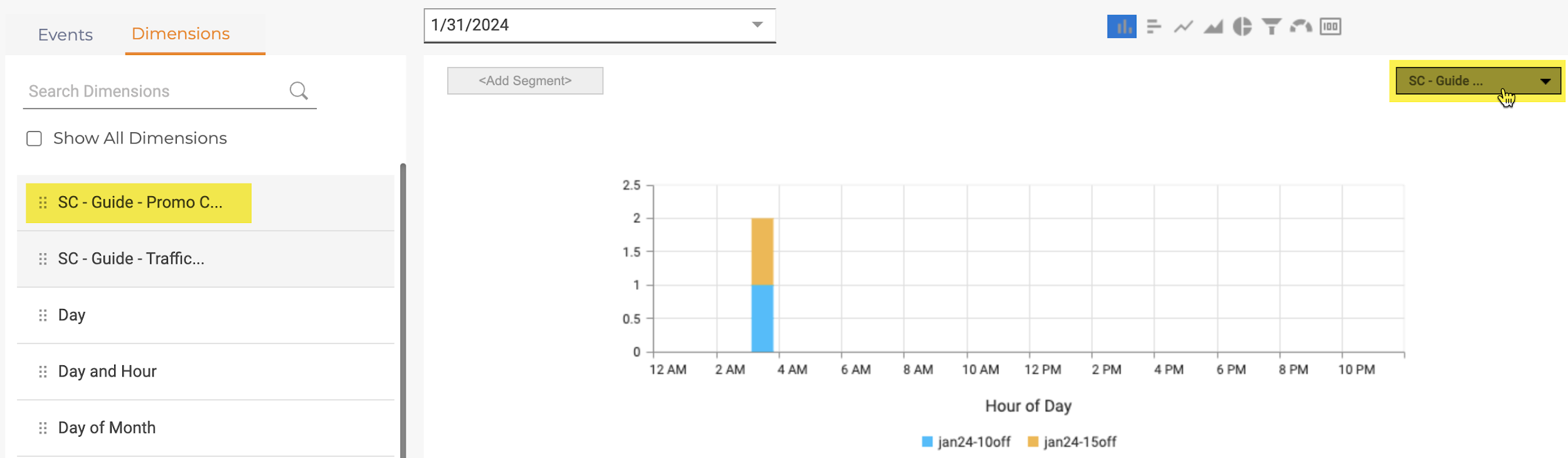The height and width of the screenshot is (458, 1568).
Task: Click the dimensions list scrollbar
Action: click(403, 310)
